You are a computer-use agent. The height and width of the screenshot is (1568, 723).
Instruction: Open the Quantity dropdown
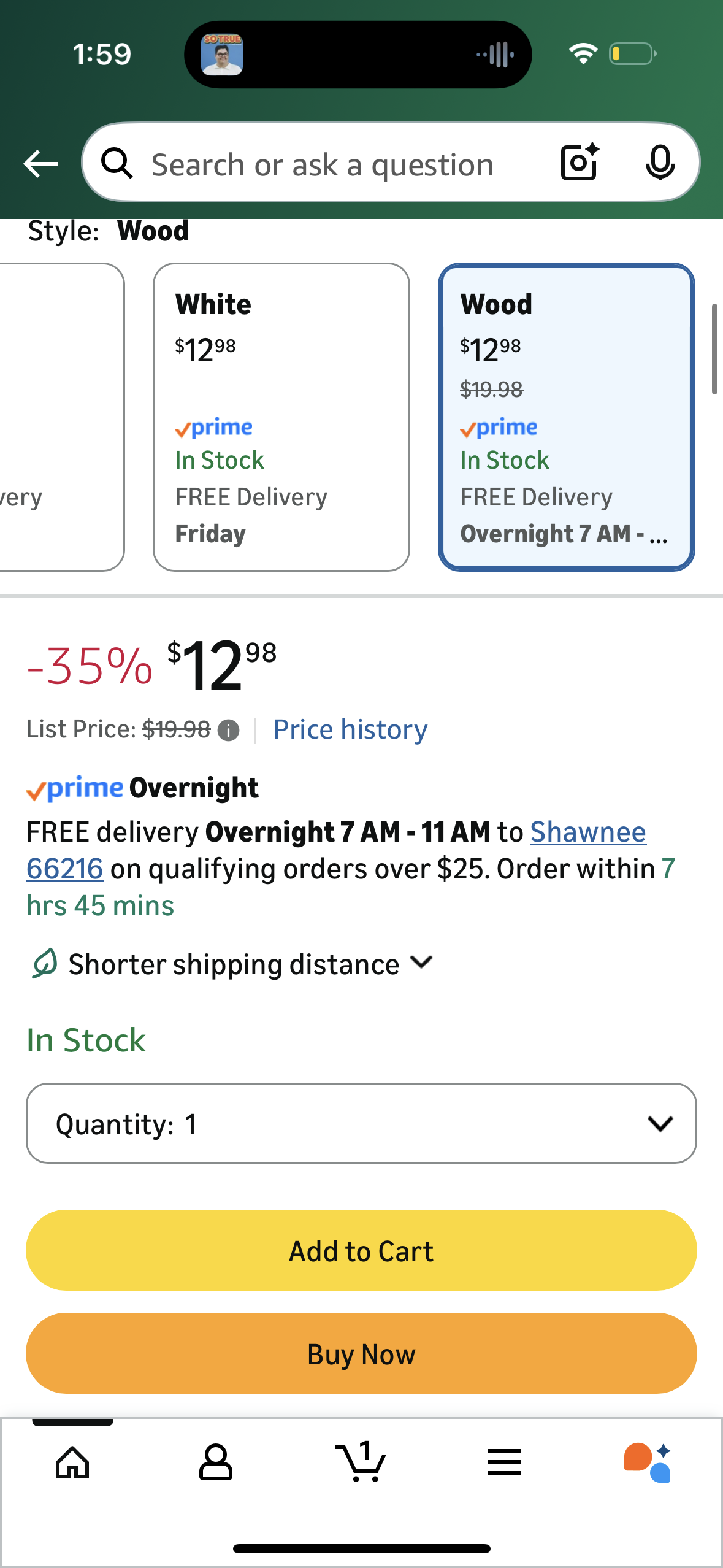361,1123
